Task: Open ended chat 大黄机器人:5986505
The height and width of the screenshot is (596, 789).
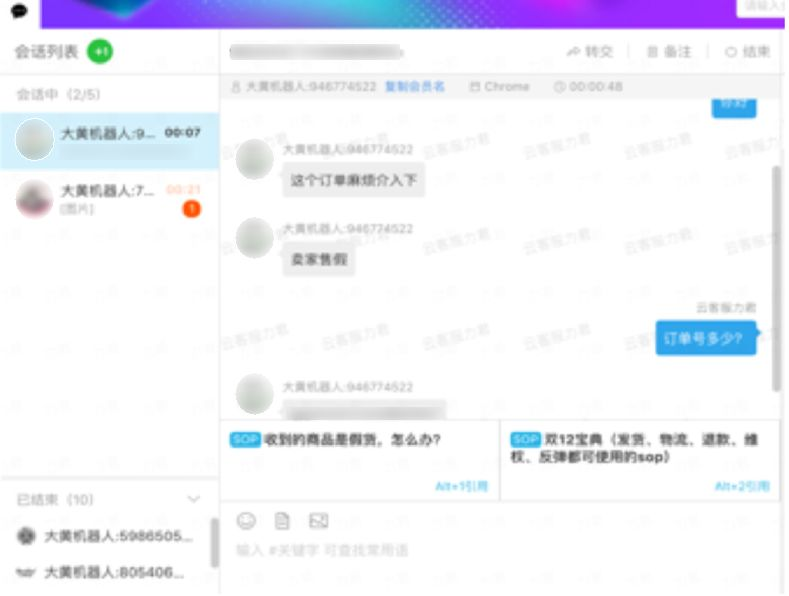Action: coord(109,537)
